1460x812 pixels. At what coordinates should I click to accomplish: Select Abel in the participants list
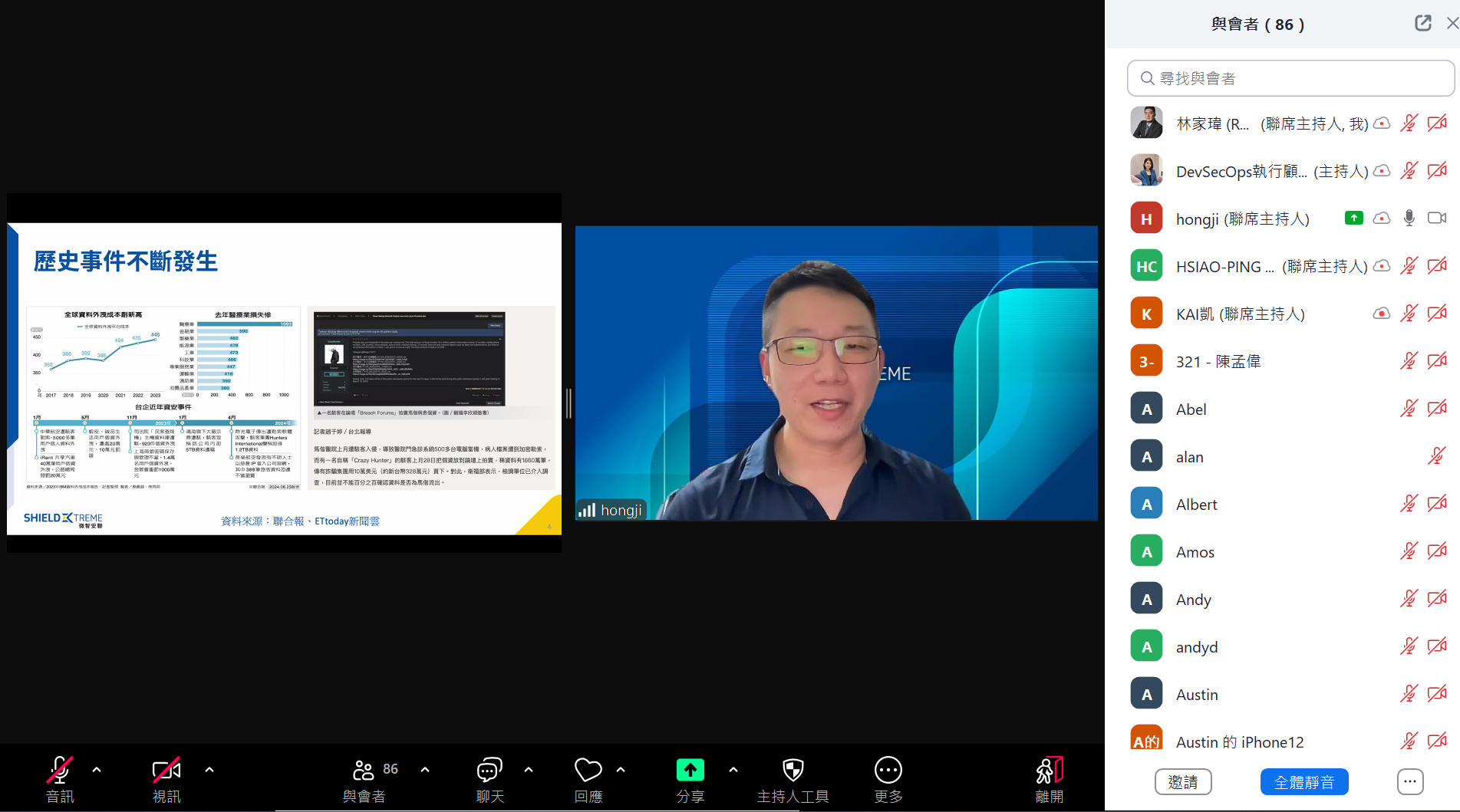coord(1191,409)
